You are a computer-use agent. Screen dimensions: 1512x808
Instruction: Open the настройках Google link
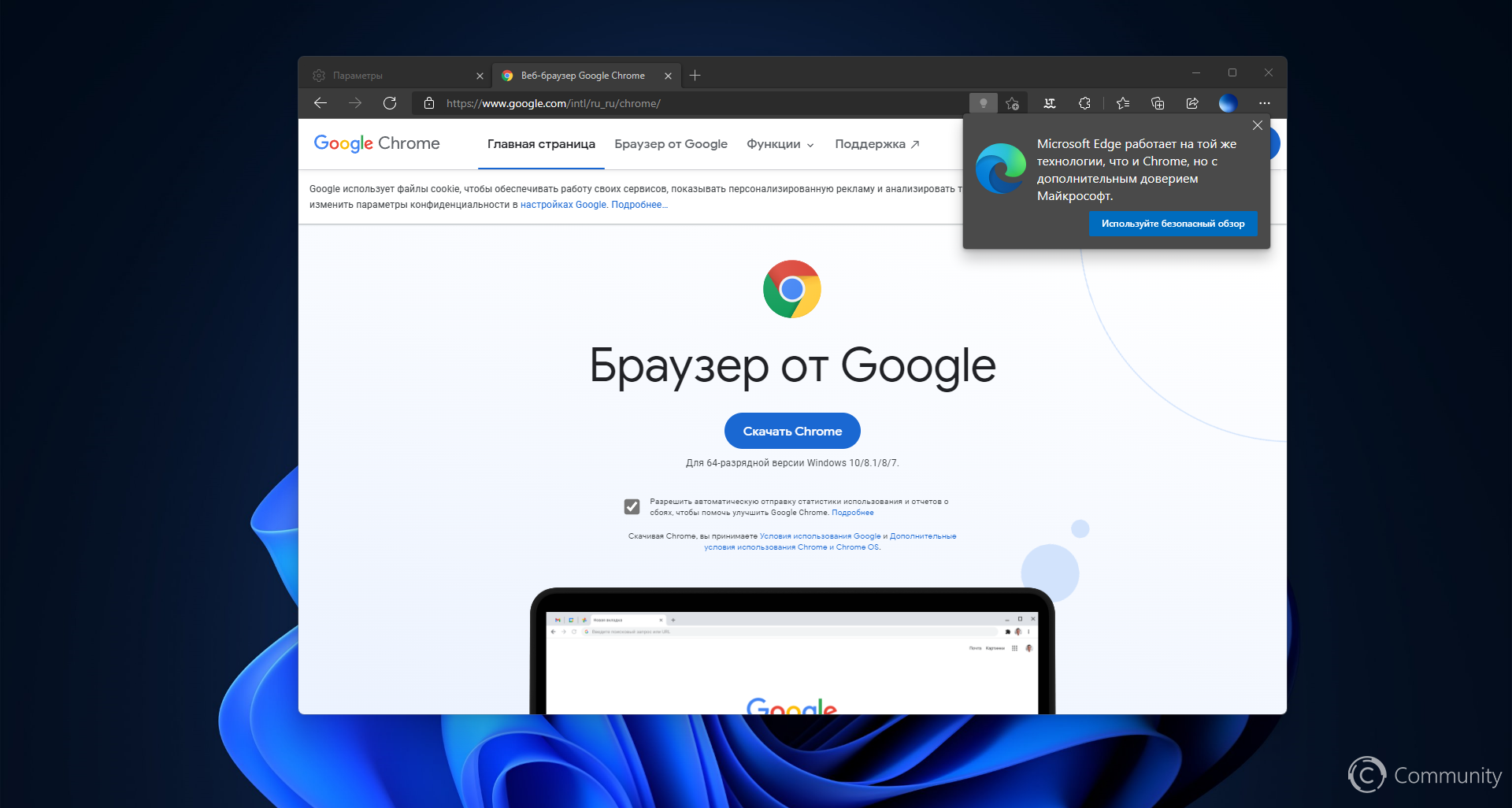[563, 205]
